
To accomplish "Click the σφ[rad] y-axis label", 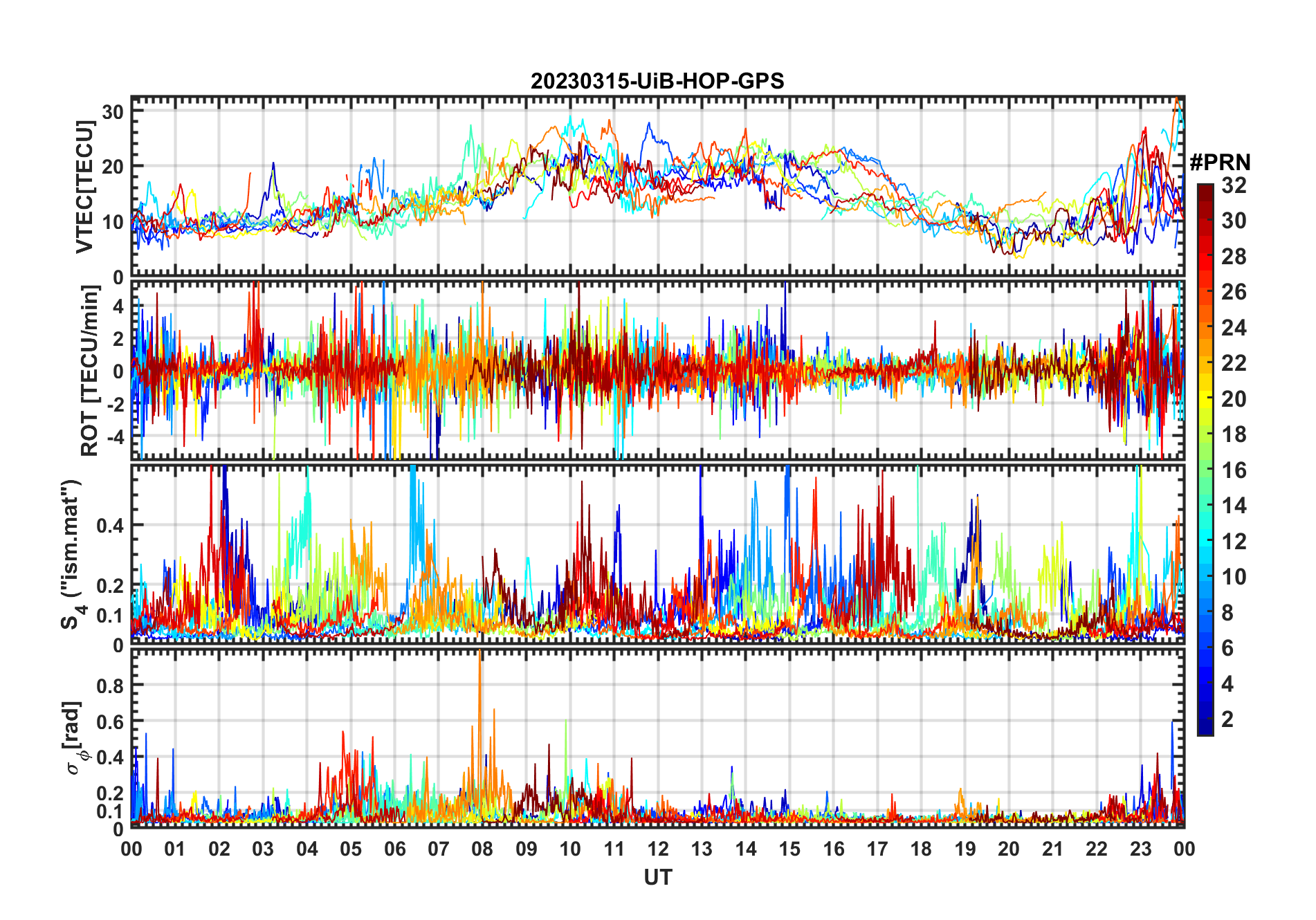I will tap(75, 738).
